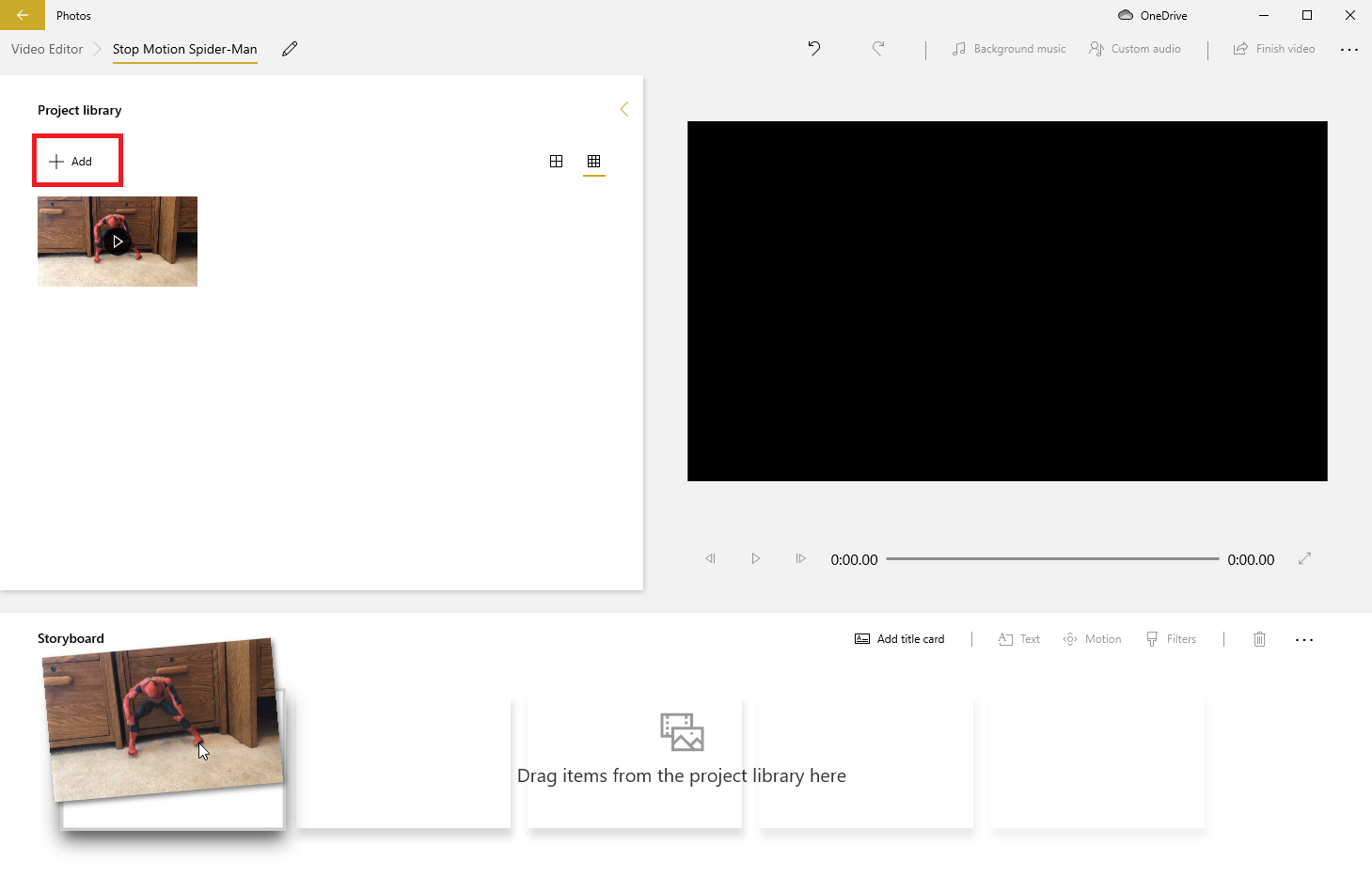
Task: Open the storyboard more options menu
Action: [x=1304, y=639]
